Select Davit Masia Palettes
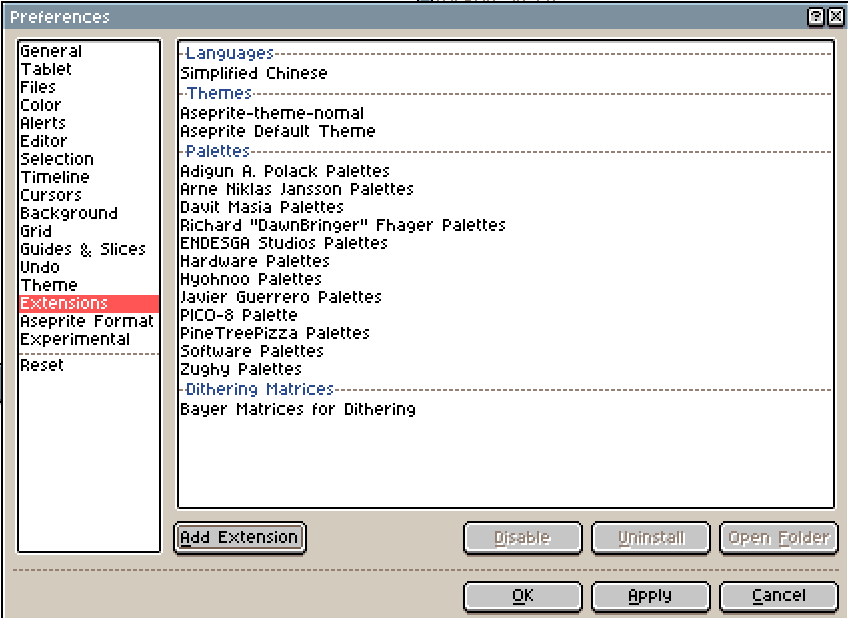 pyautogui.click(x=506, y=207)
